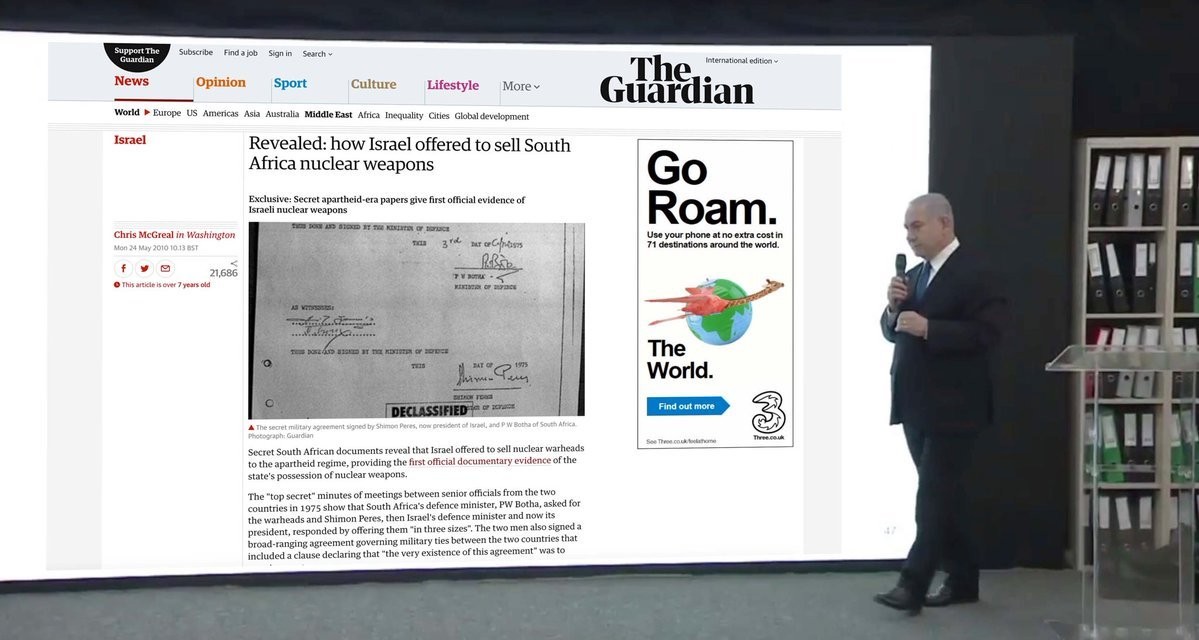
Task: Switch to the Opinion section tab
Action: coord(220,83)
